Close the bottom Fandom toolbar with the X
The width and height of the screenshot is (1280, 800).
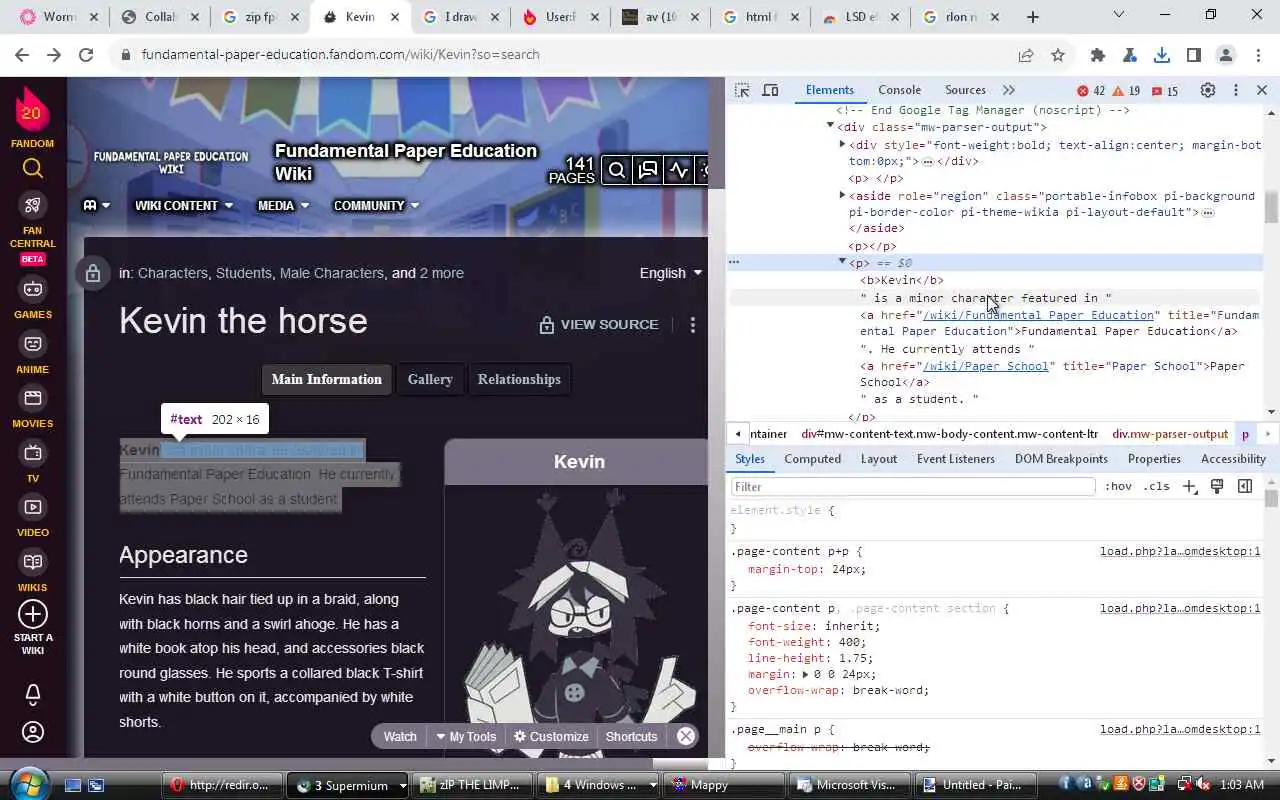click(x=686, y=736)
